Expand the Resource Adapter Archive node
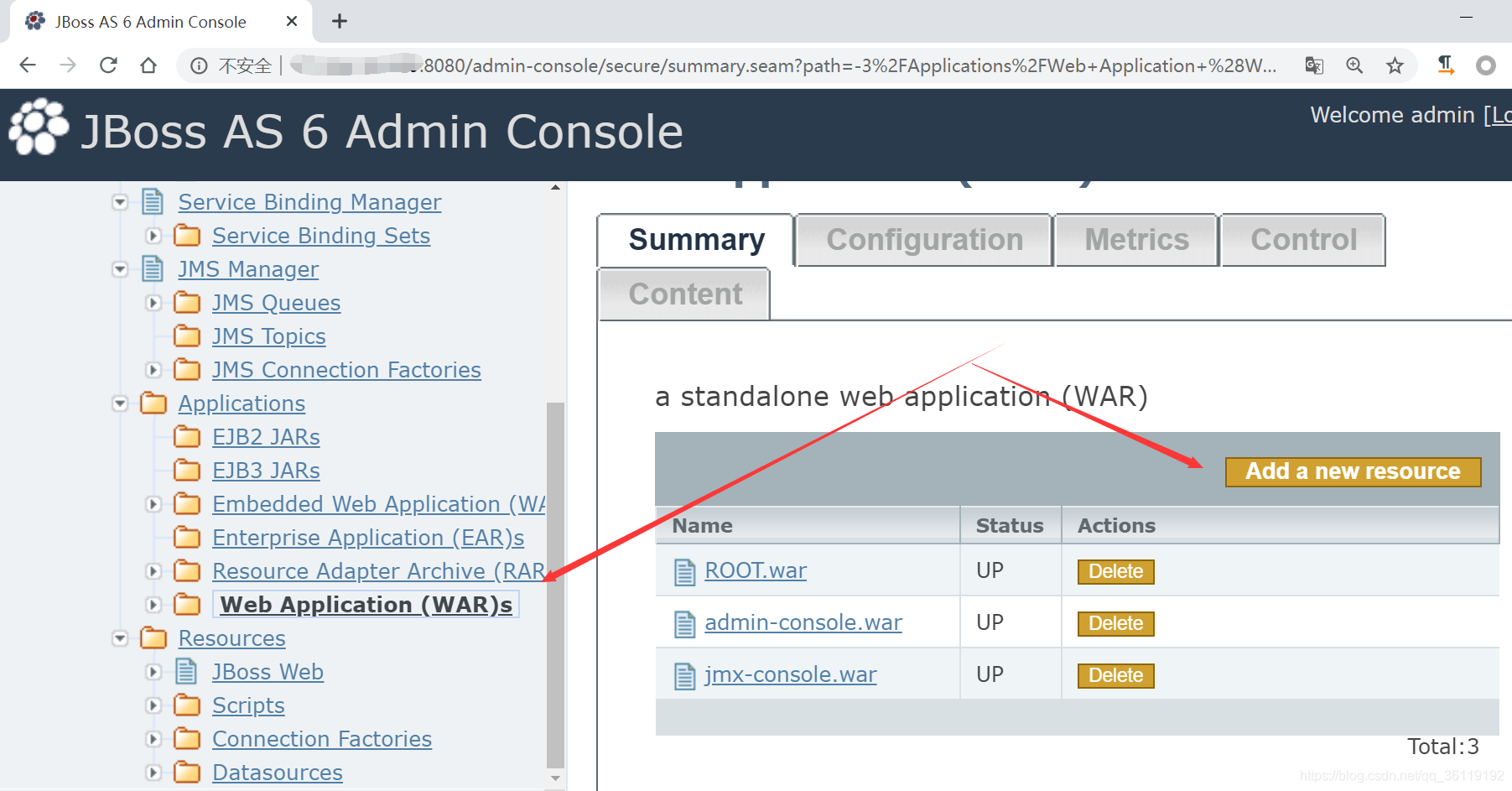This screenshot has width=1512, height=791. coord(153,571)
